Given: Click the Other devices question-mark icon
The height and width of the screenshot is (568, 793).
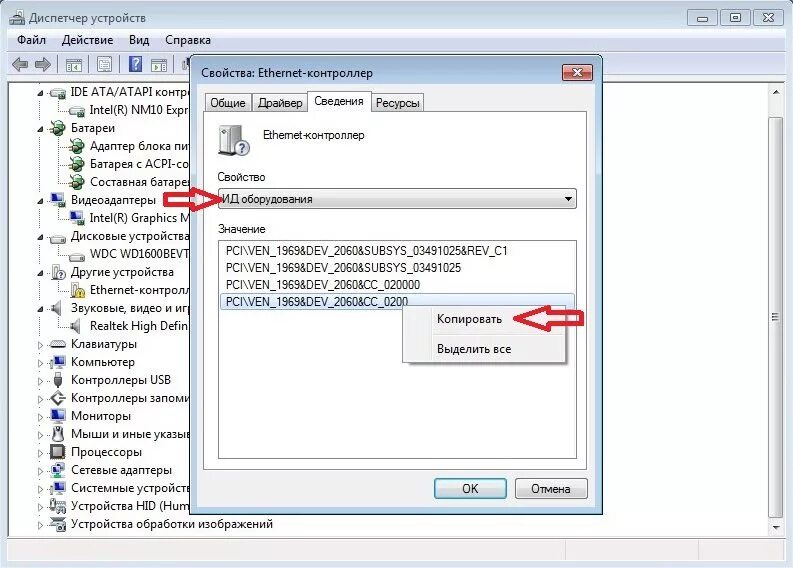Looking at the screenshot, I should [58, 273].
